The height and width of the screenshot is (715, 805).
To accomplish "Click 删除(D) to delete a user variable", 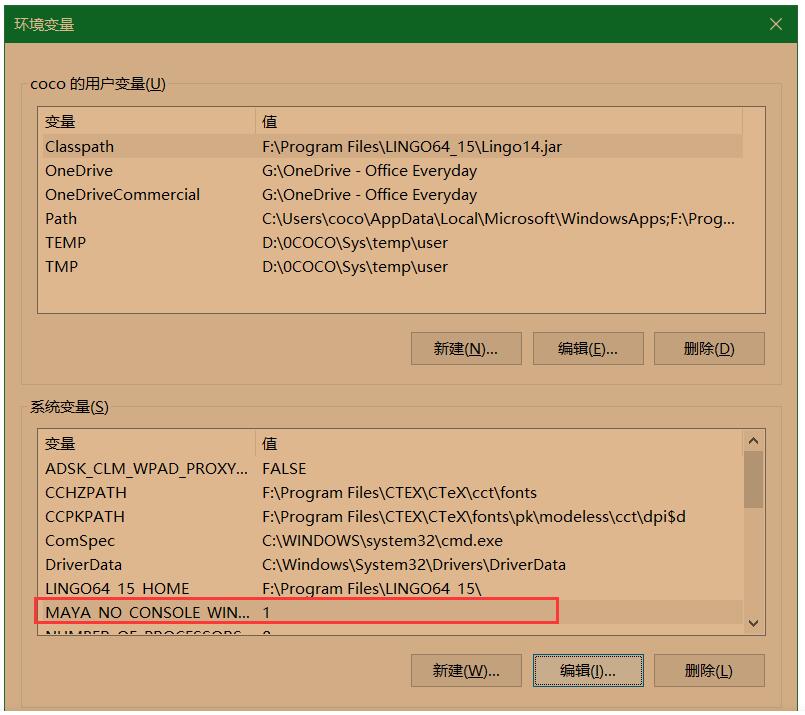I will 709,348.
